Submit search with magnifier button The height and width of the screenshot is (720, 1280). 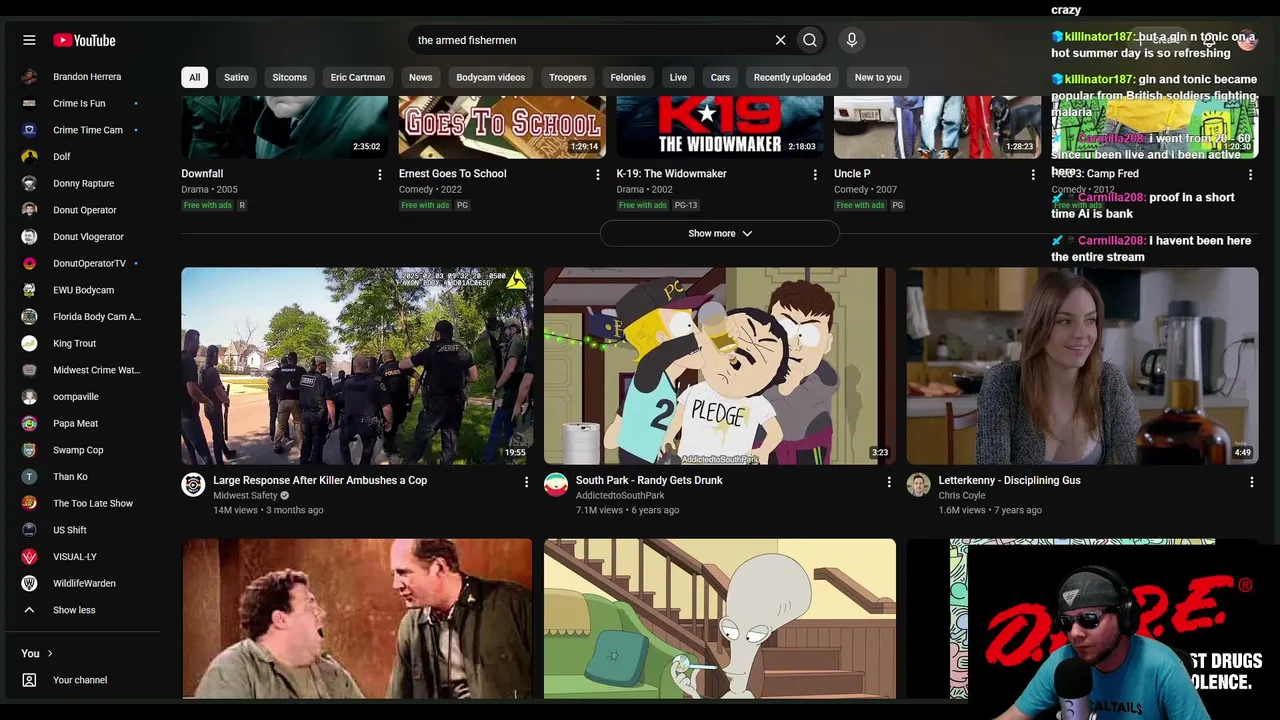[x=810, y=40]
